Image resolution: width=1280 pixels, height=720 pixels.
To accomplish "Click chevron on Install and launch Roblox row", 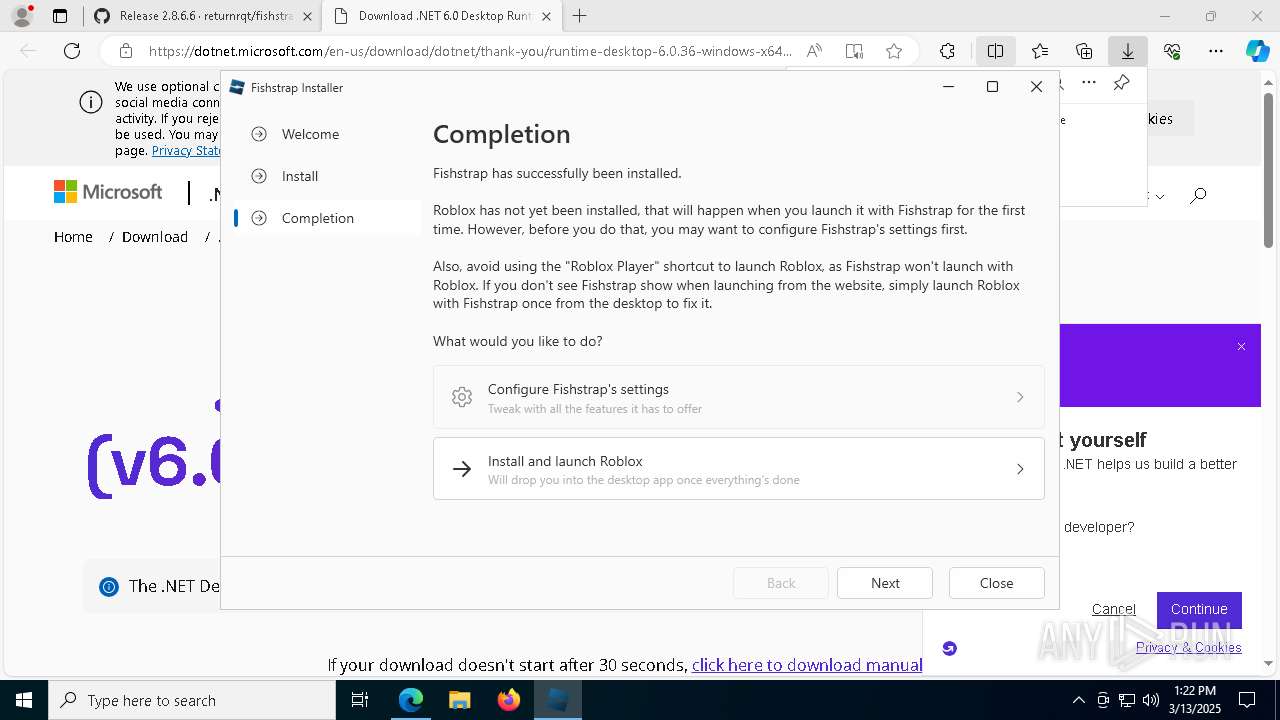I will 1020,469.
